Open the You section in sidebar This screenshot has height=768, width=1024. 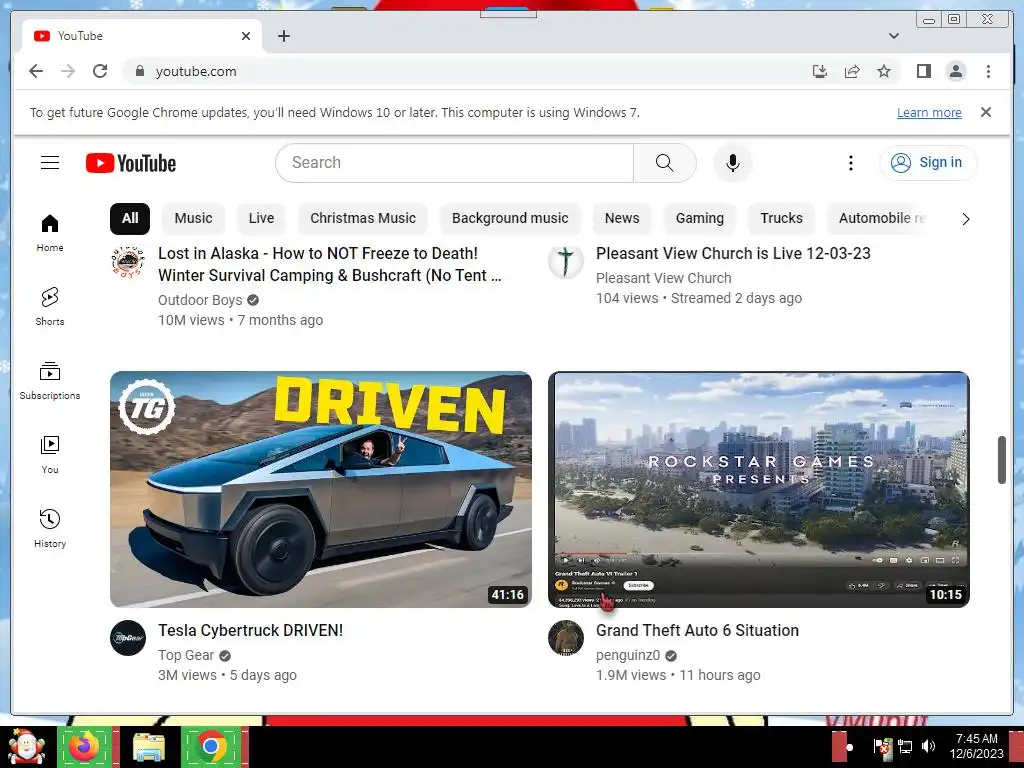[x=50, y=455]
